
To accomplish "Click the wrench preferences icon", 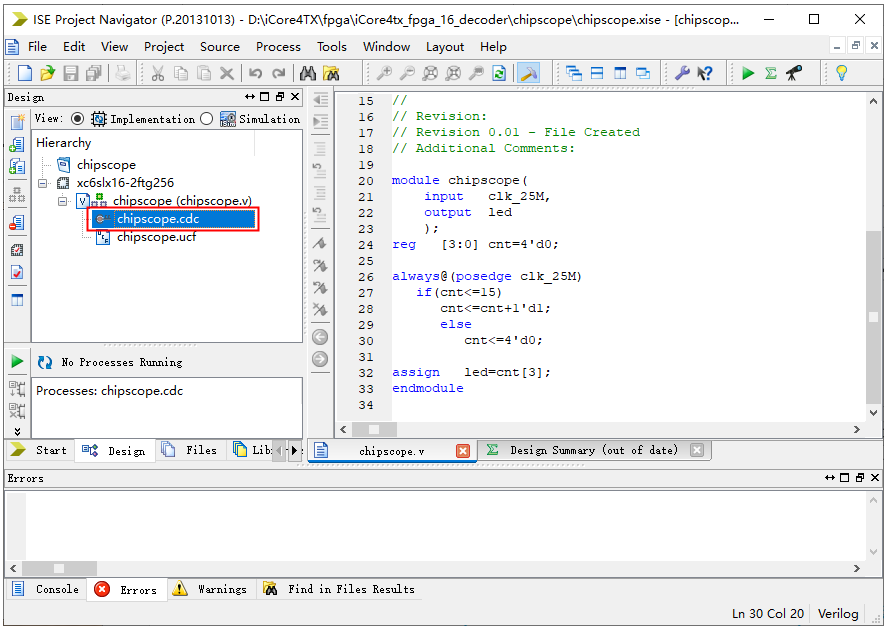I will 683,73.
